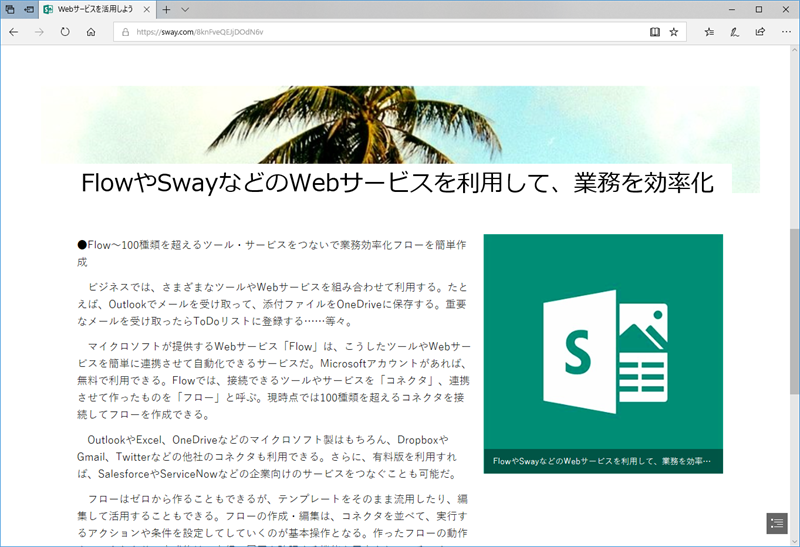The width and height of the screenshot is (800, 547).
Task: Click the forward navigation arrow
Action: click(39, 32)
